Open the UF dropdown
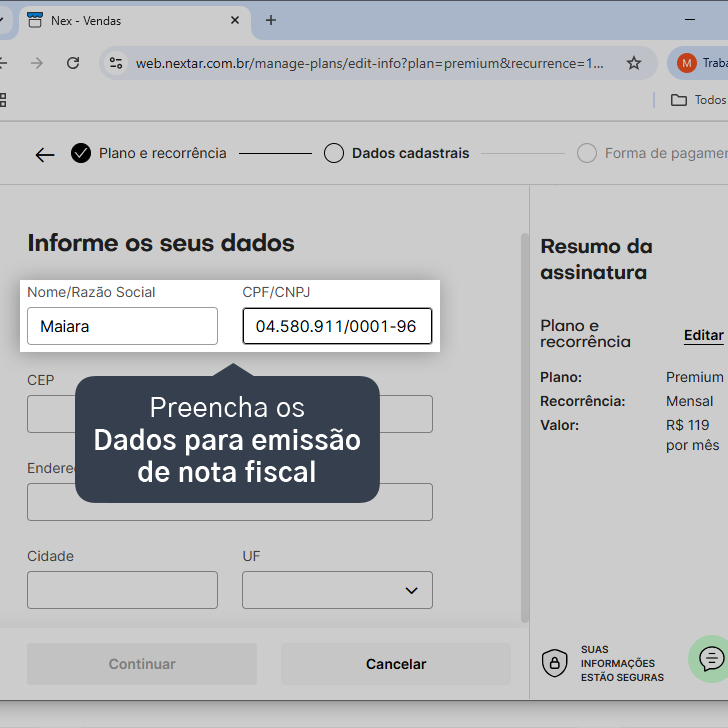The width and height of the screenshot is (728, 728). [x=338, y=590]
